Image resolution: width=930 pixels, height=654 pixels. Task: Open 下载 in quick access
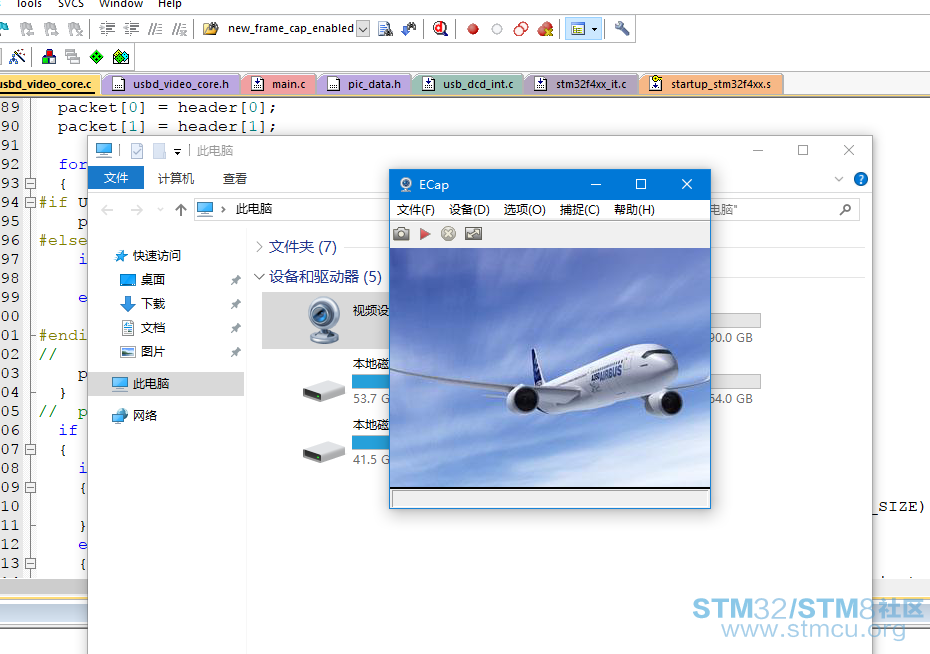click(x=152, y=304)
